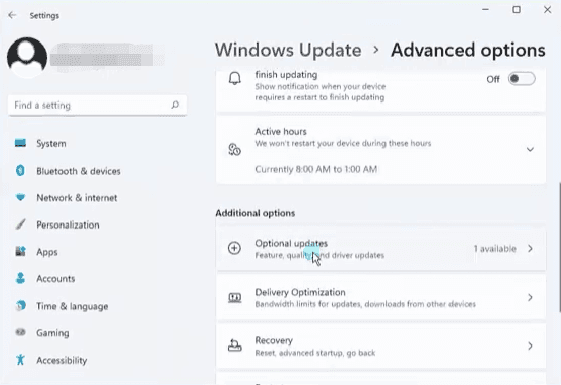561x385 pixels.
Task: Toggle the finish updating notification switch
Action: 522,79
